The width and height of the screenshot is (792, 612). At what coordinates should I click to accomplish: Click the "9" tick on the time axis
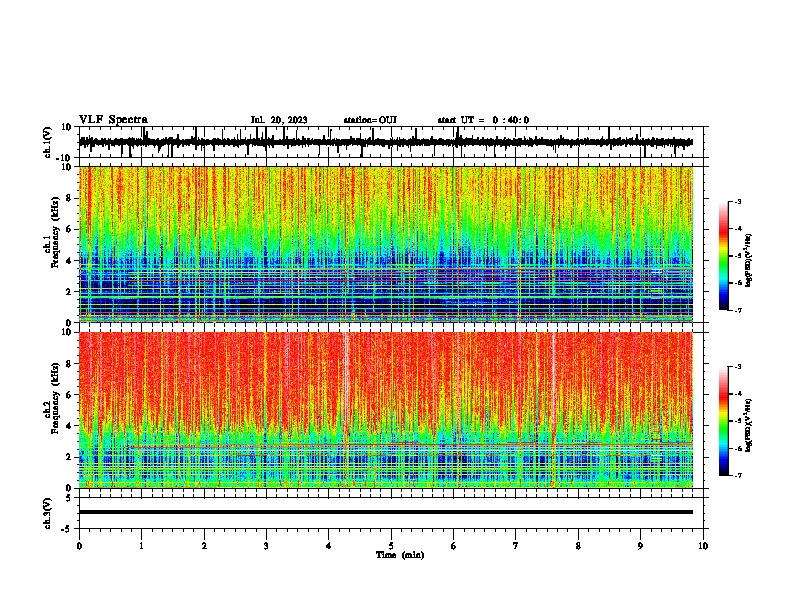[x=640, y=546]
